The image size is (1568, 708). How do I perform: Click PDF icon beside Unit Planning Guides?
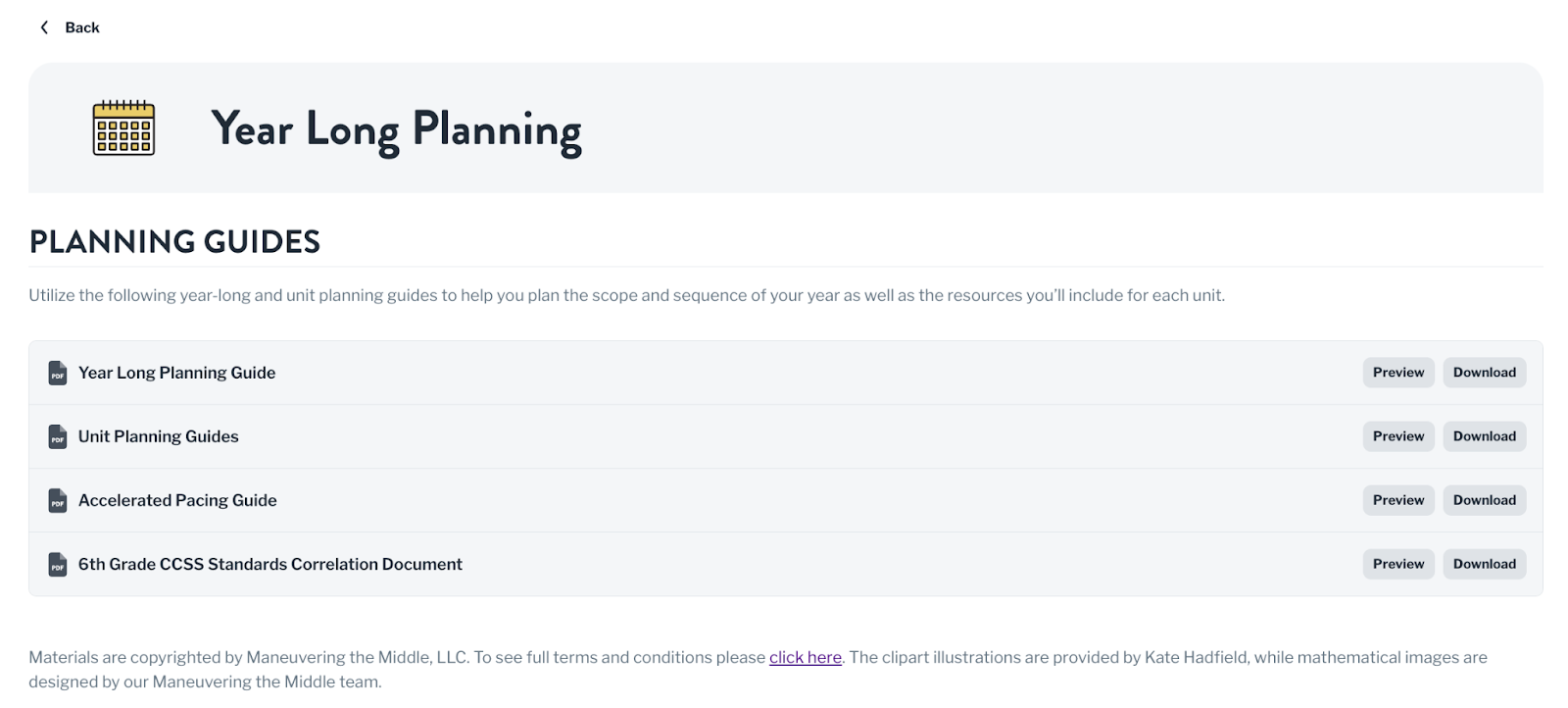[58, 436]
